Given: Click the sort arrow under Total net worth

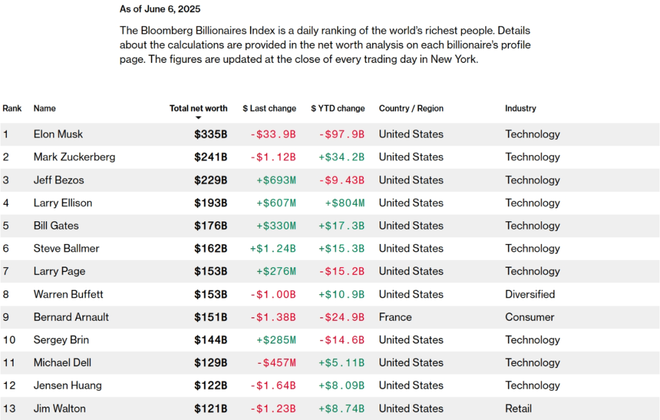Looking at the screenshot, I should point(198,118).
